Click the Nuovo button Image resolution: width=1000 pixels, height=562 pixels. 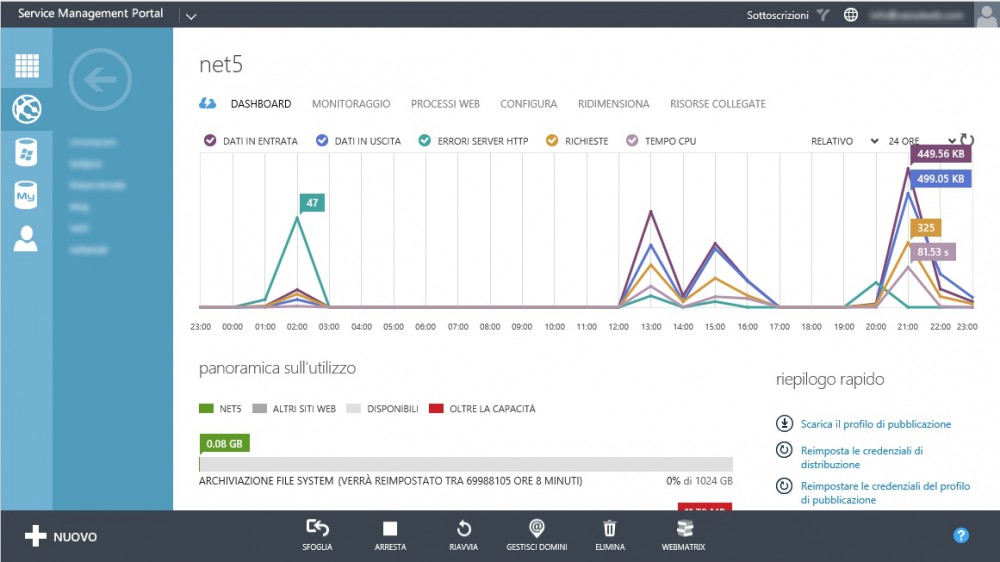[62, 537]
